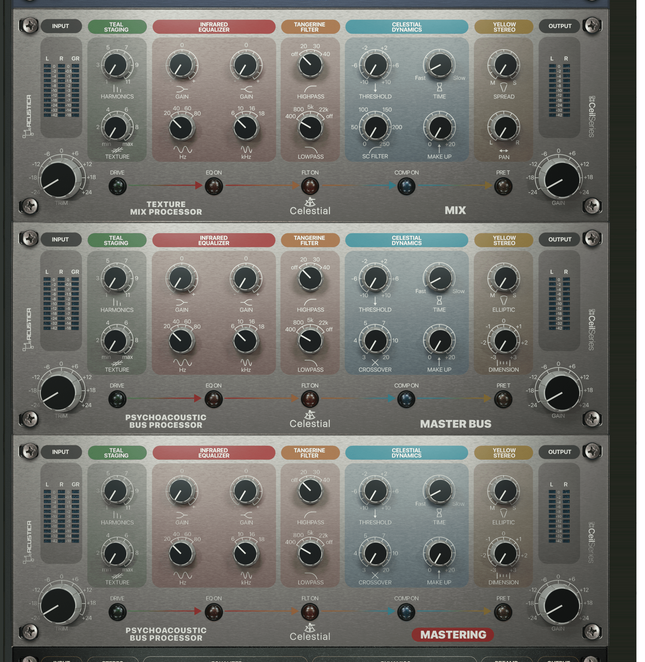Click Celestial logo on MASTERING unit
This screenshot has height=662, width=645.
click(x=310, y=632)
